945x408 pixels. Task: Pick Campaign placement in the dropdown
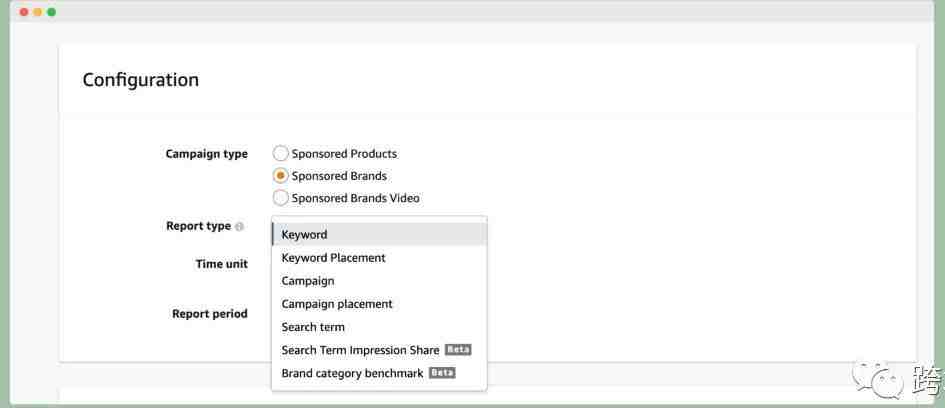point(379,304)
